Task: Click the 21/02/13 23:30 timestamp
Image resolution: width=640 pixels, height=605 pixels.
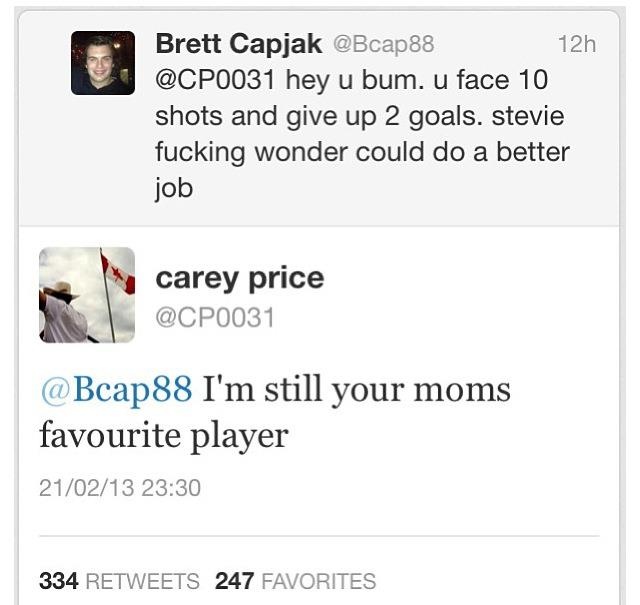Action: (120, 487)
